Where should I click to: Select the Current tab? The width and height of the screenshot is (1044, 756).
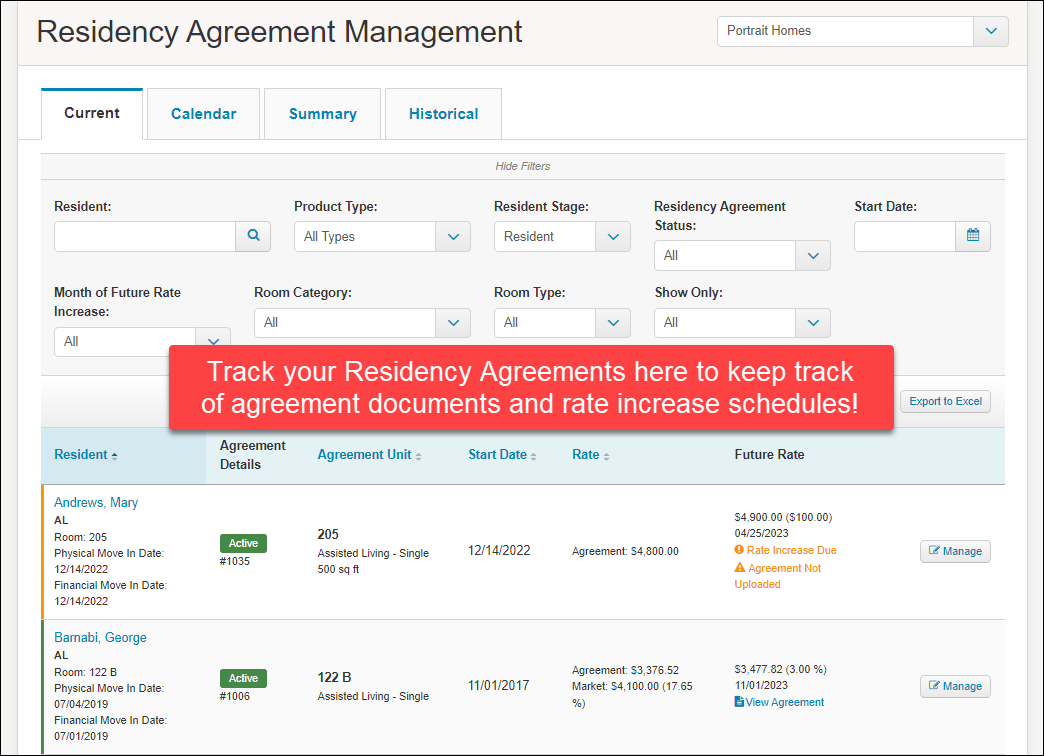tap(92, 113)
